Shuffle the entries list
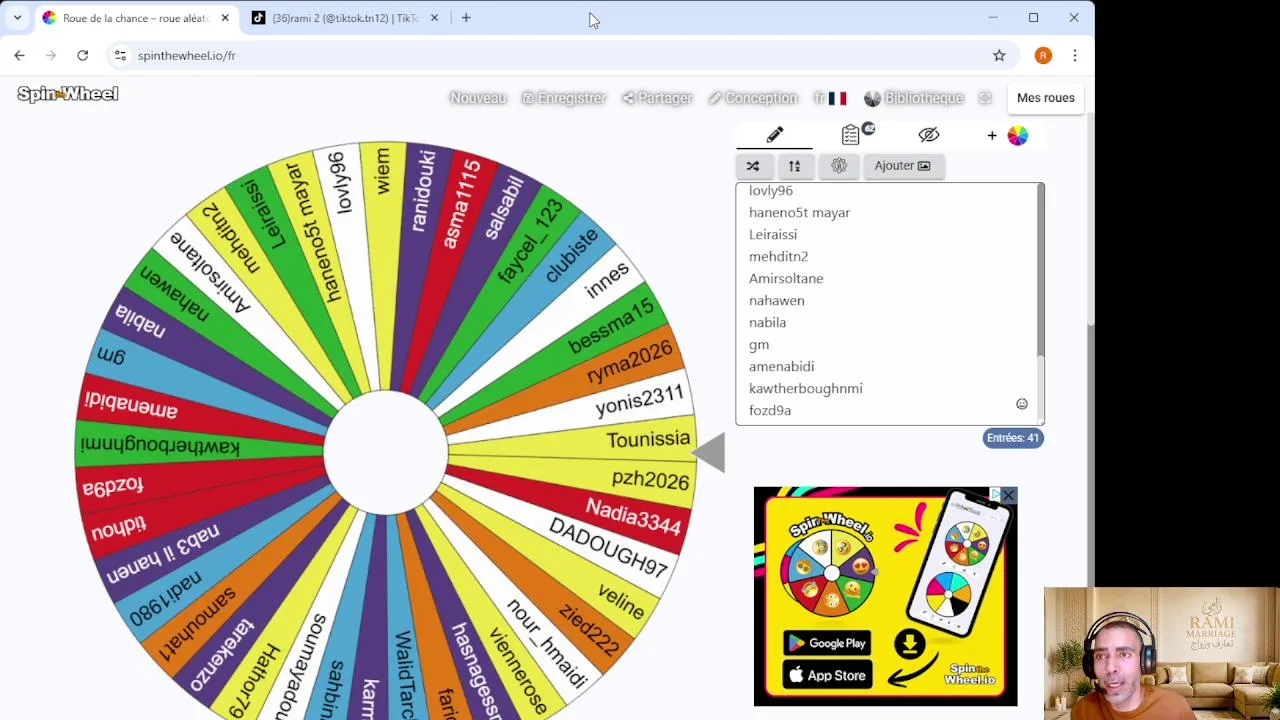Viewport: 1280px width, 720px height. tap(753, 166)
